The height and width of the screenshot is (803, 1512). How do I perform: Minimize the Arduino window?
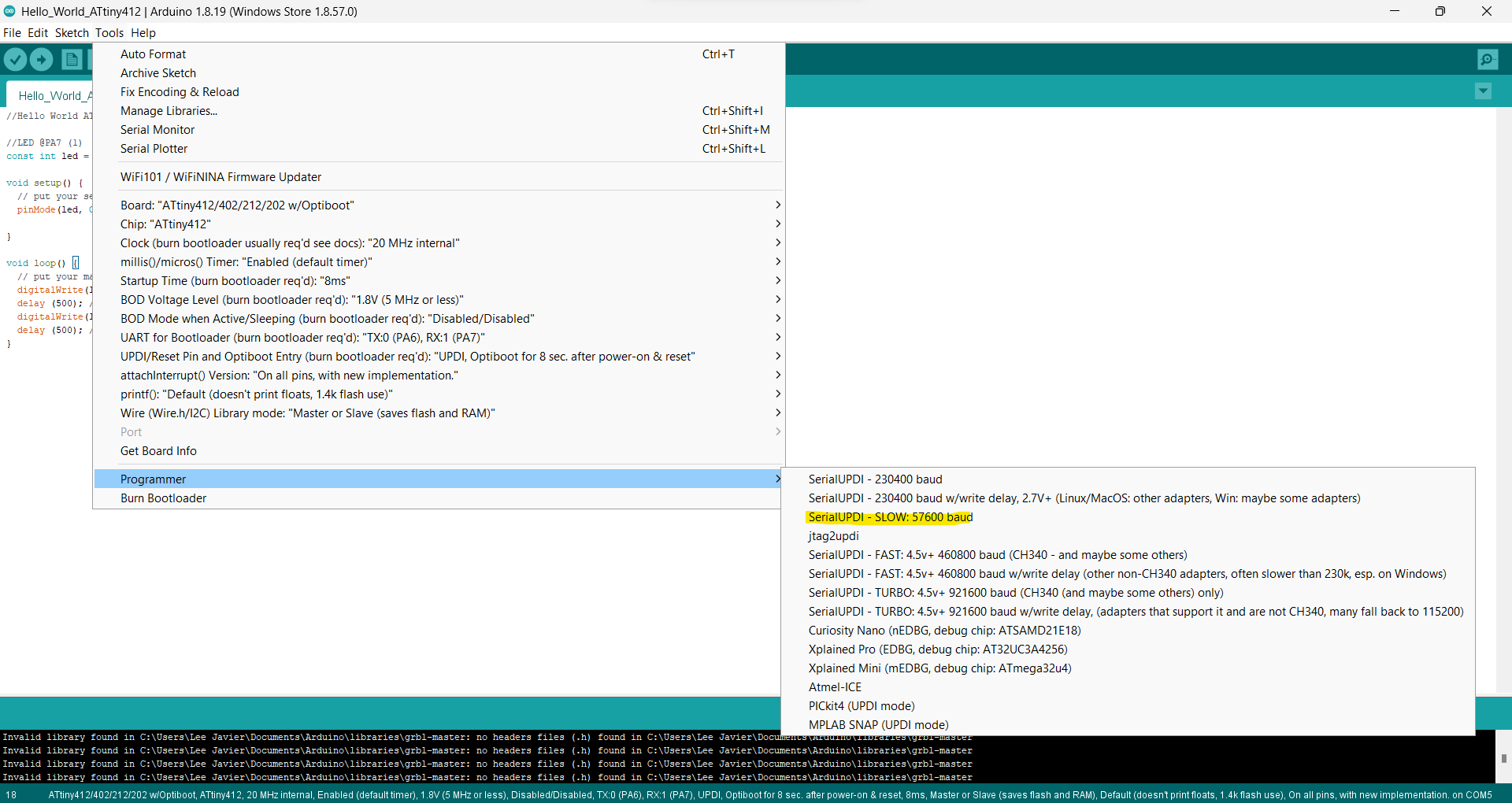pyautogui.click(x=1394, y=11)
